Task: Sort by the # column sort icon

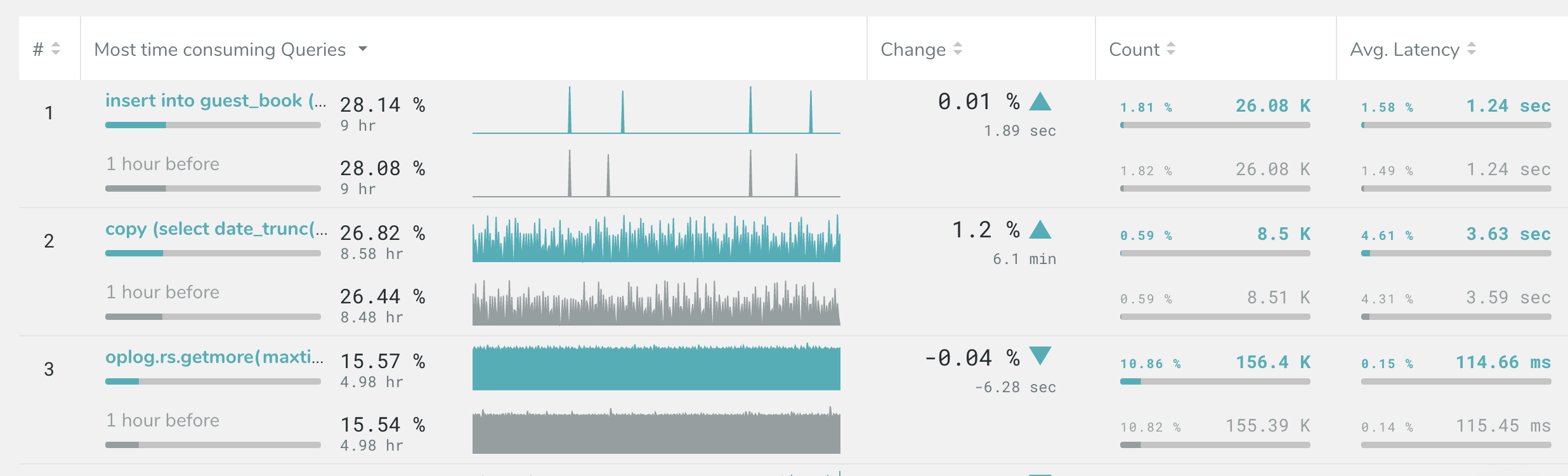Action: 56,49
